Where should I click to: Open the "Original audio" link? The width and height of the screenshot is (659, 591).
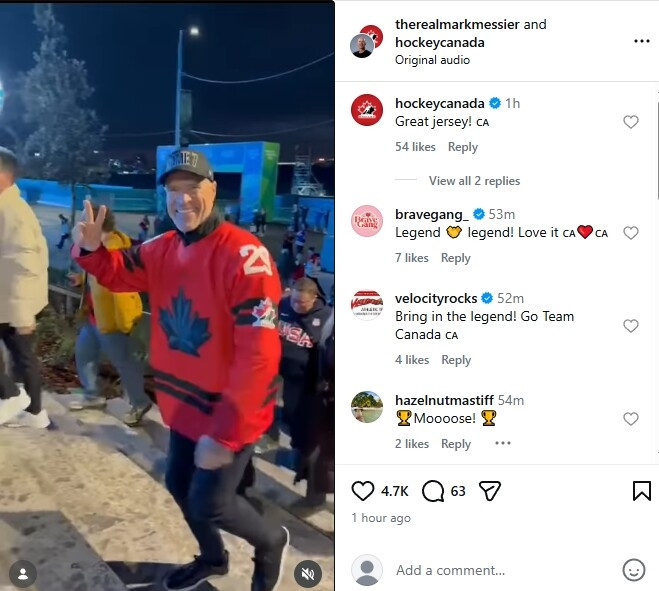click(x=432, y=60)
